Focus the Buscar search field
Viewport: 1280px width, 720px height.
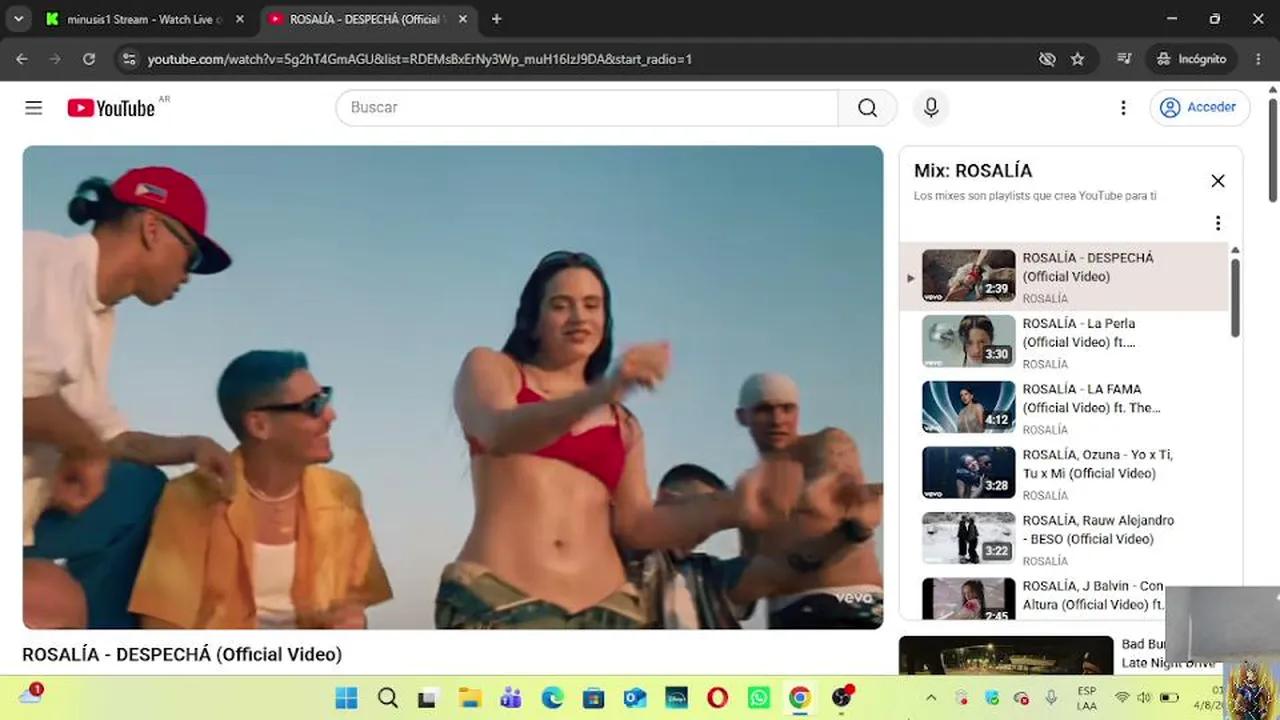tap(587, 108)
